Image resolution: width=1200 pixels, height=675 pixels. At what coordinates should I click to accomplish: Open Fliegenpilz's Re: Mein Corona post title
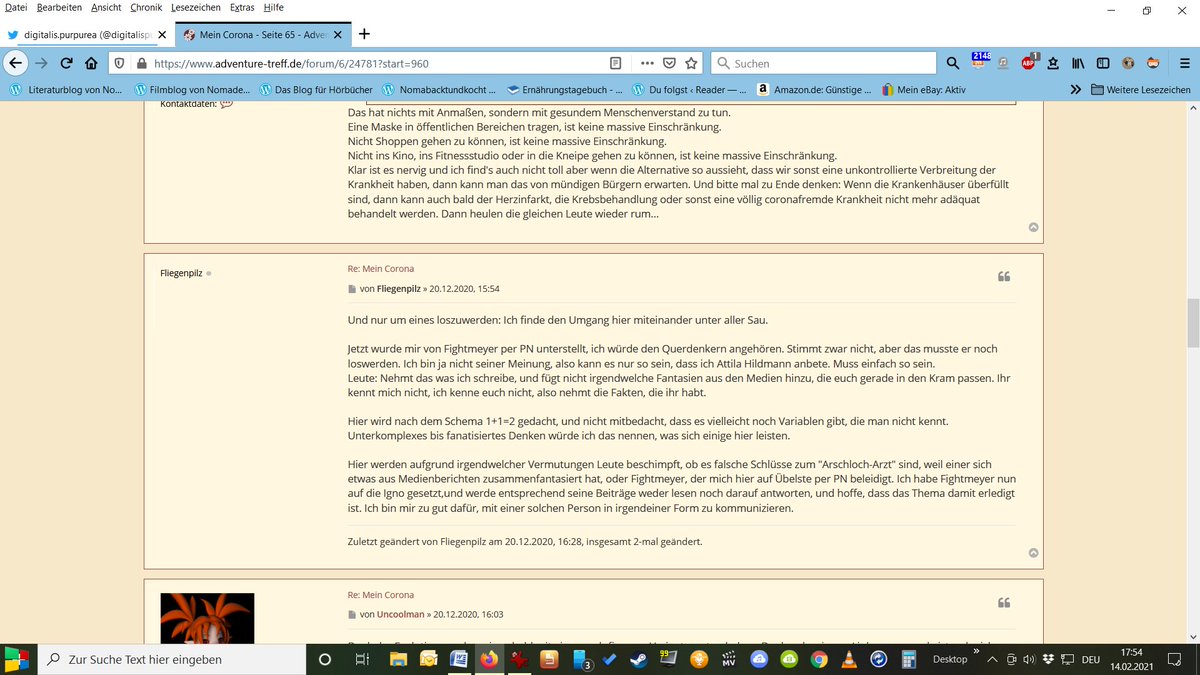(380, 268)
